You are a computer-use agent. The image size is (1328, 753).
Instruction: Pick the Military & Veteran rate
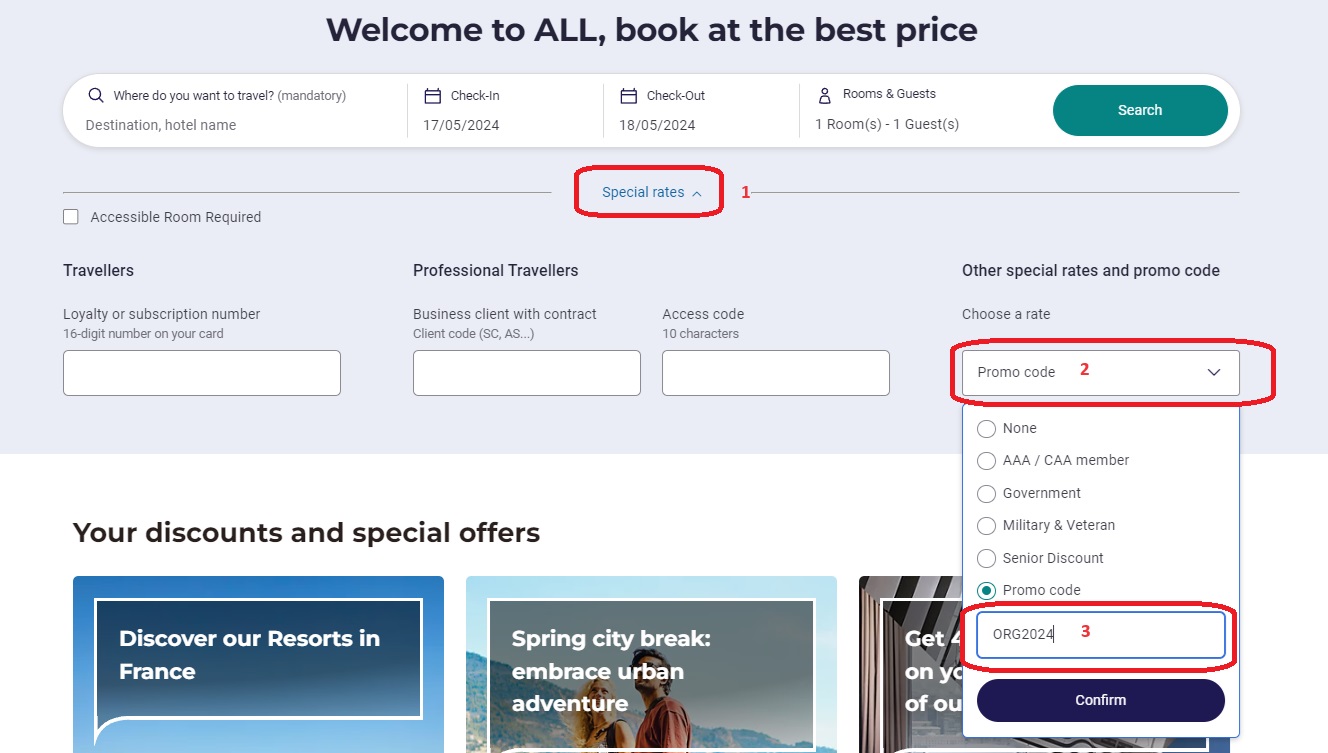click(987, 526)
